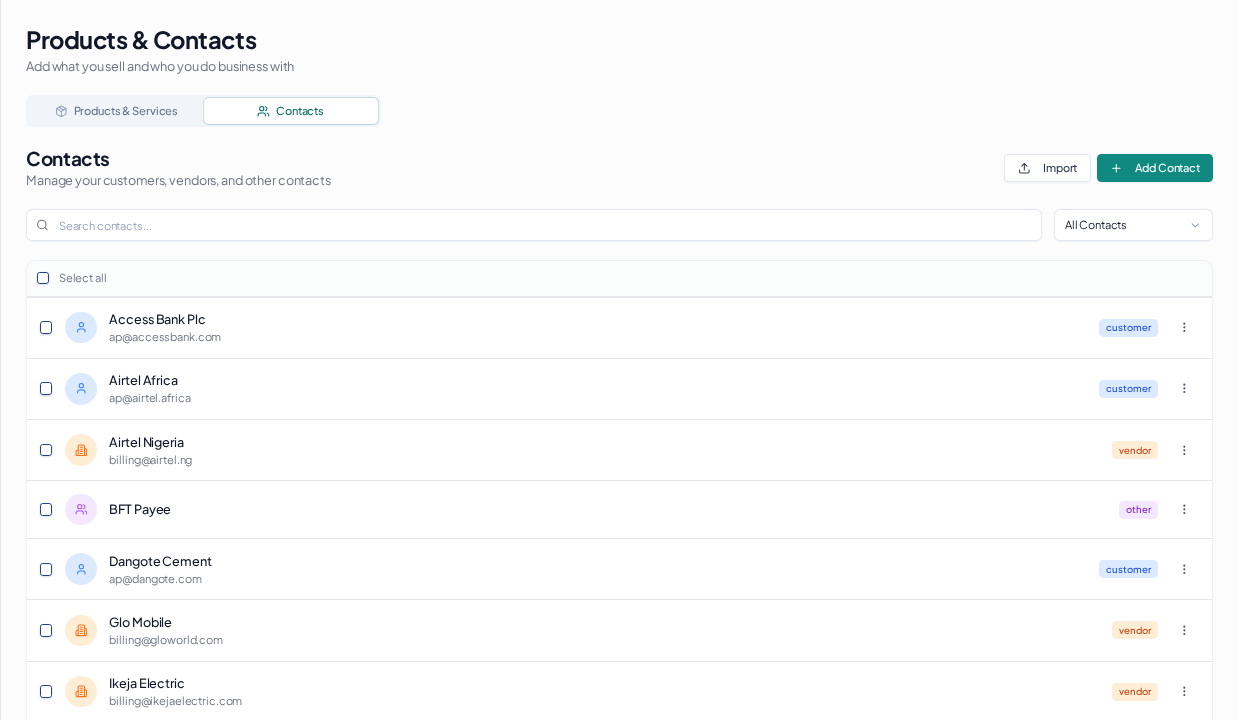
Task: Click the Airtel Africa person avatar icon
Action: [81, 389]
